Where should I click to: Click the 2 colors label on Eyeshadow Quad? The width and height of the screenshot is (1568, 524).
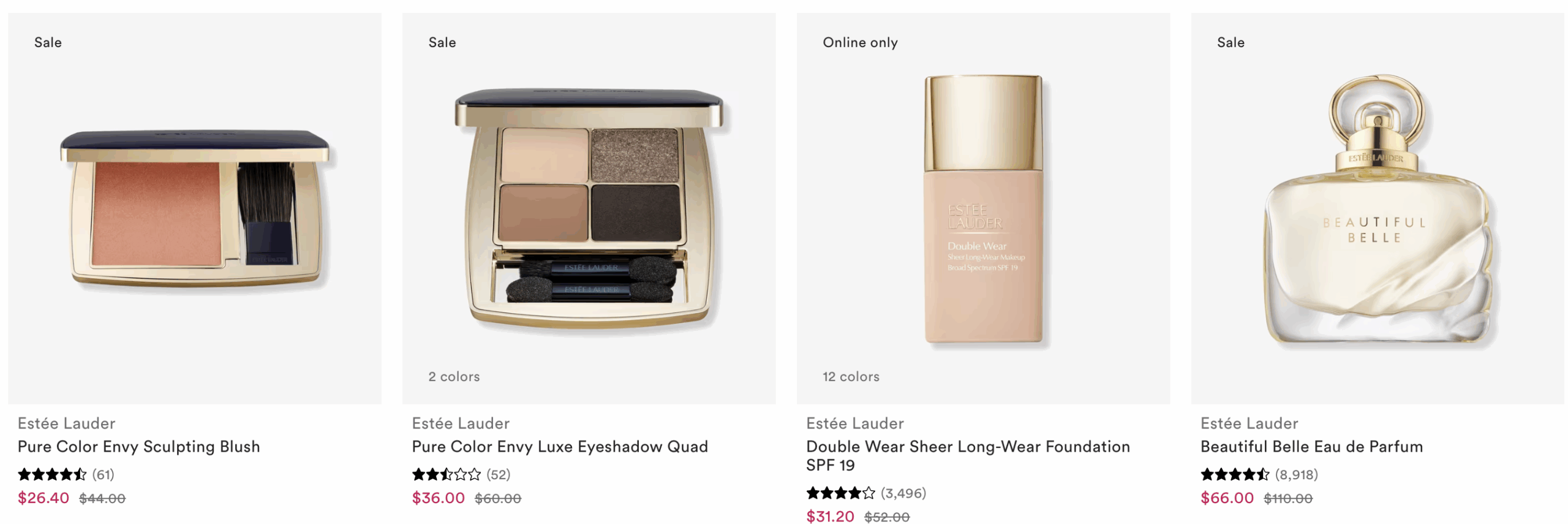[x=454, y=376]
